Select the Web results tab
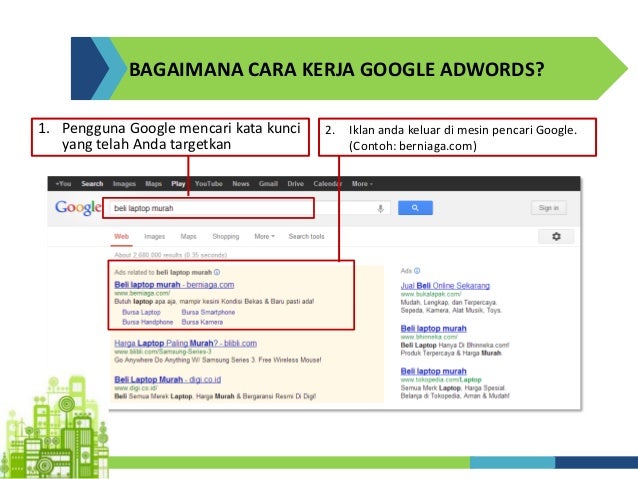 point(121,236)
